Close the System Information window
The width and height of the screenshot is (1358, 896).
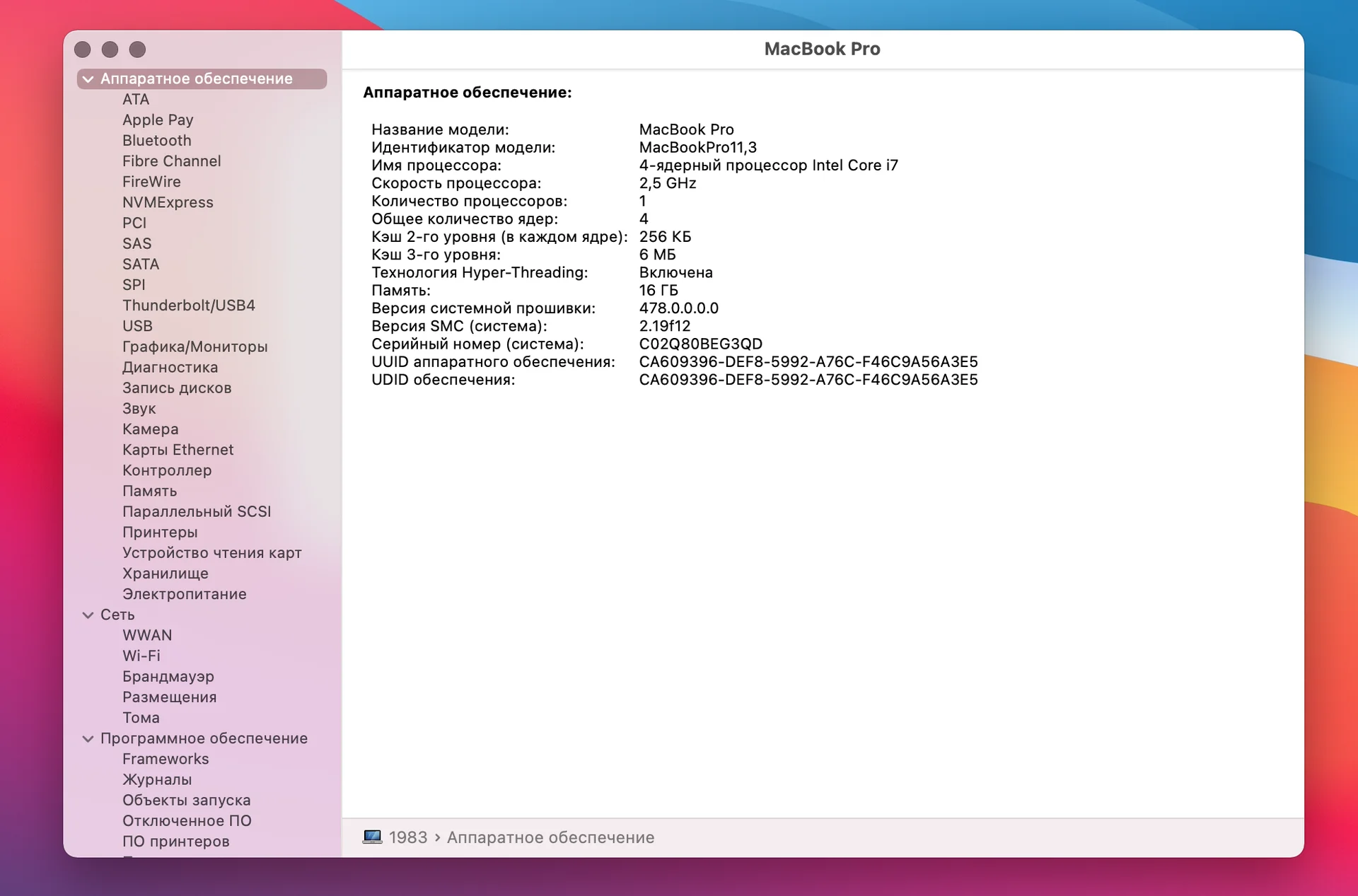coord(83,50)
